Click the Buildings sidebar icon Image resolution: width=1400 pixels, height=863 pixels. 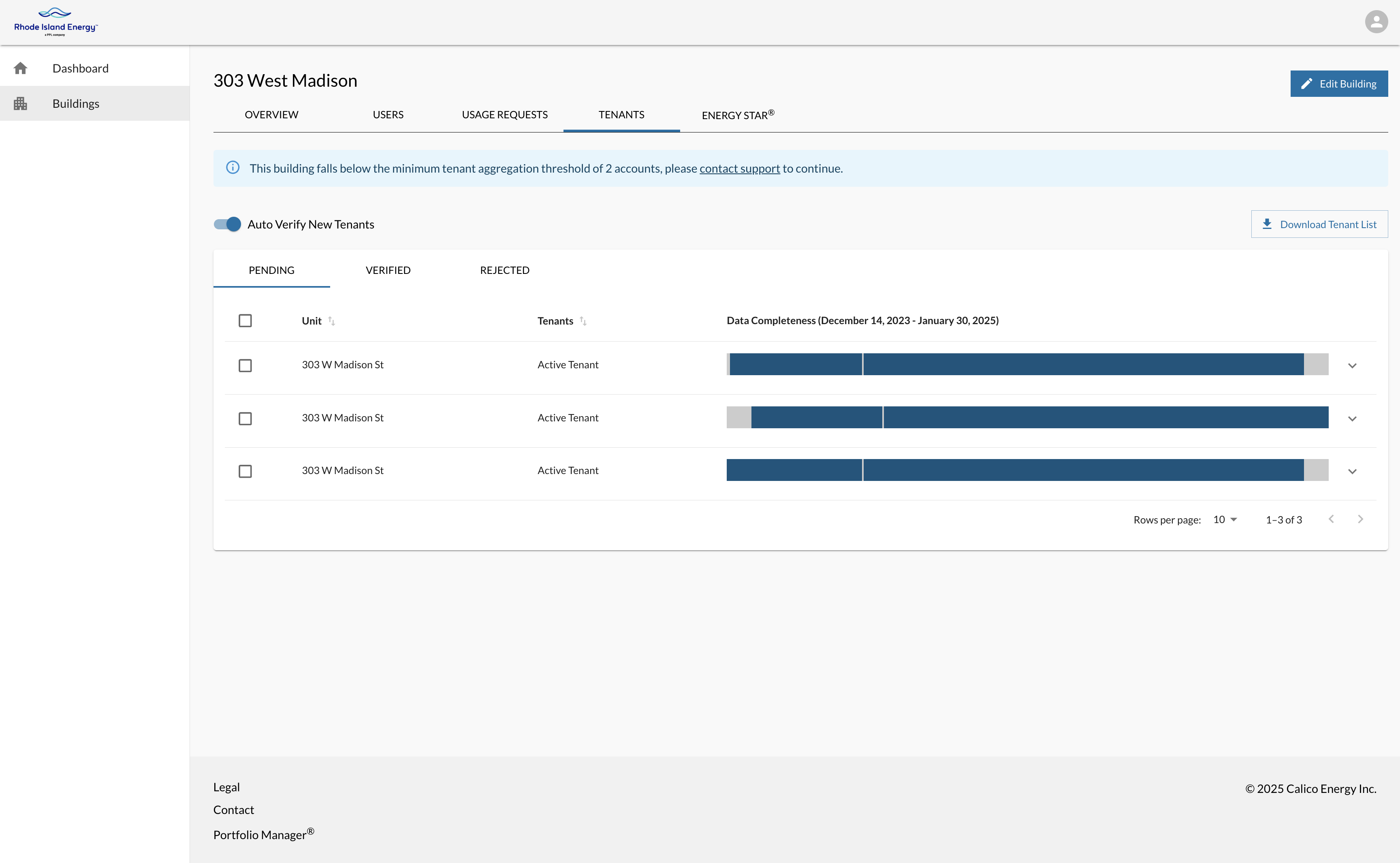coord(21,104)
